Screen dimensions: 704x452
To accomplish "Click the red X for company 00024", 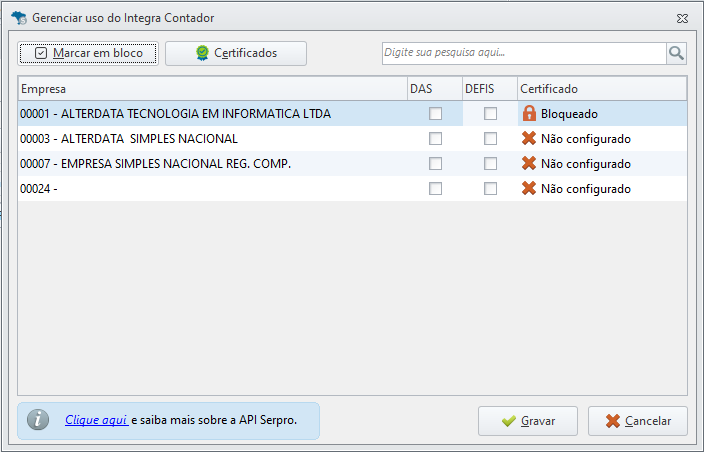I will 529,189.
